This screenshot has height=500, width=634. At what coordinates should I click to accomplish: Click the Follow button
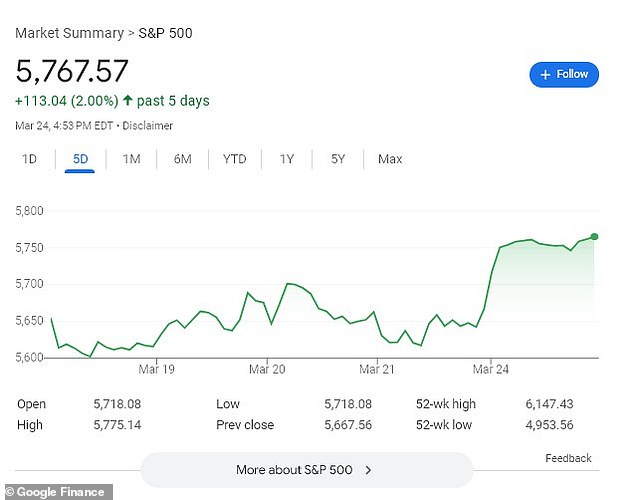point(564,74)
